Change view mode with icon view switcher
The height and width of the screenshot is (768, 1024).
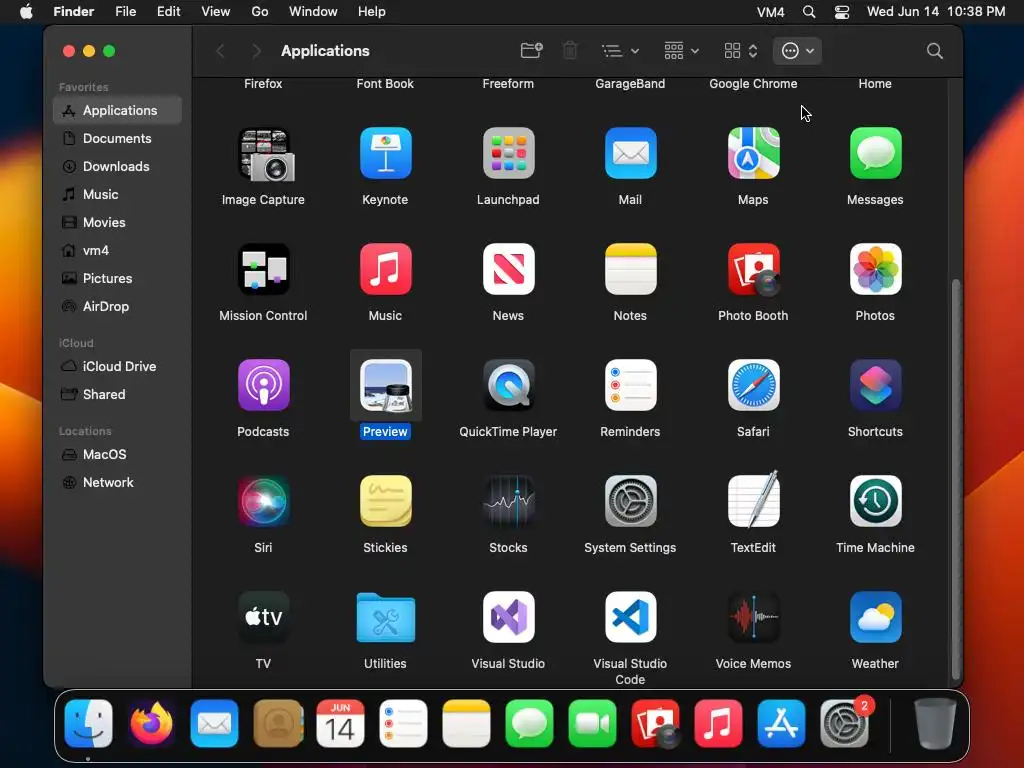pyautogui.click(x=741, y=51)
